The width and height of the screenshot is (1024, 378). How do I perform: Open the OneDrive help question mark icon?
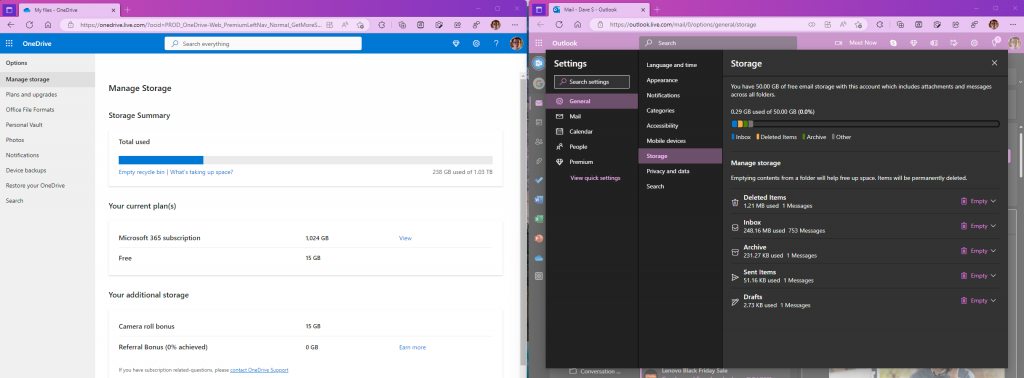point(496,44)
